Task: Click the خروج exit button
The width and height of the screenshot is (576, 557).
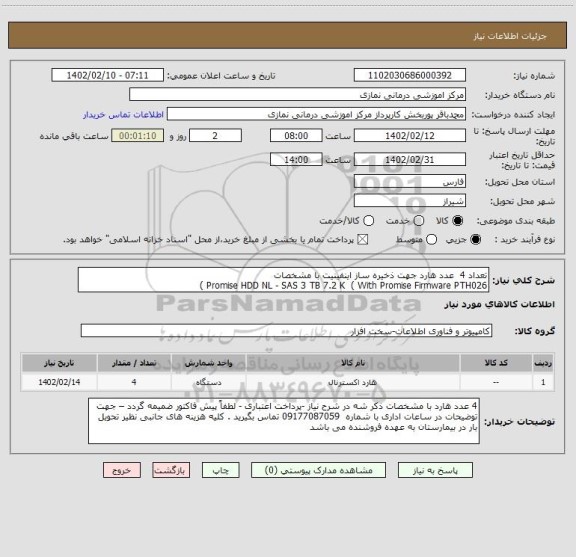Action: coord(122,470)
